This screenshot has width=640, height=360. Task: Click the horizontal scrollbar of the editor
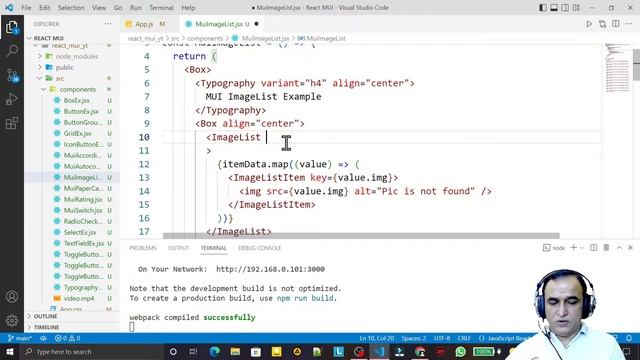[361, 236]
